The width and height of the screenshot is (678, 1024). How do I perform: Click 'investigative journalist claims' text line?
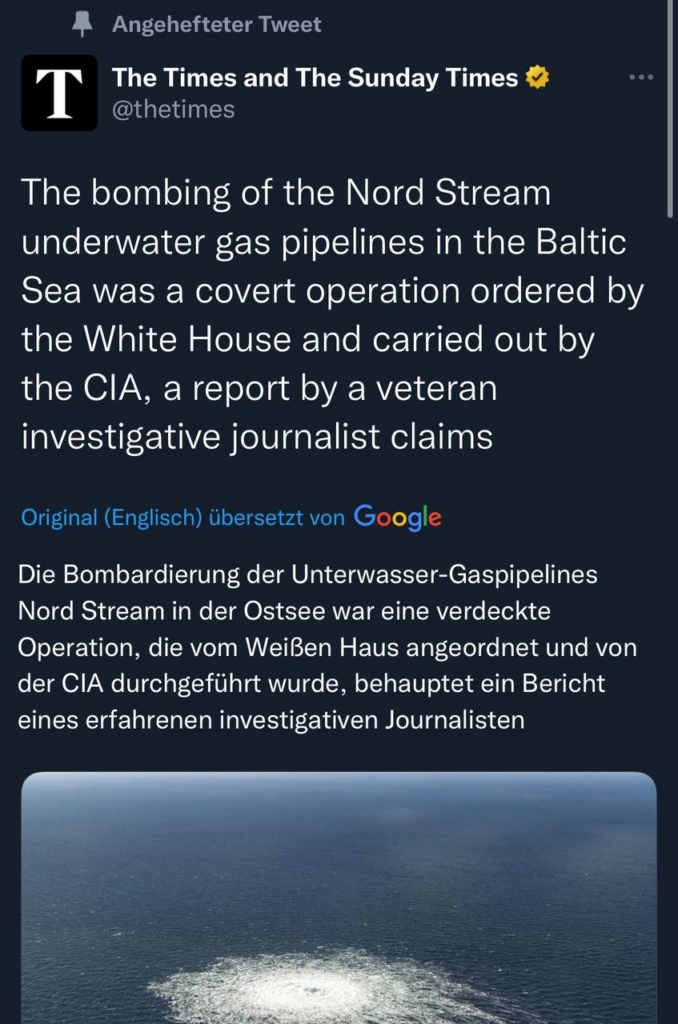point(257,437)
